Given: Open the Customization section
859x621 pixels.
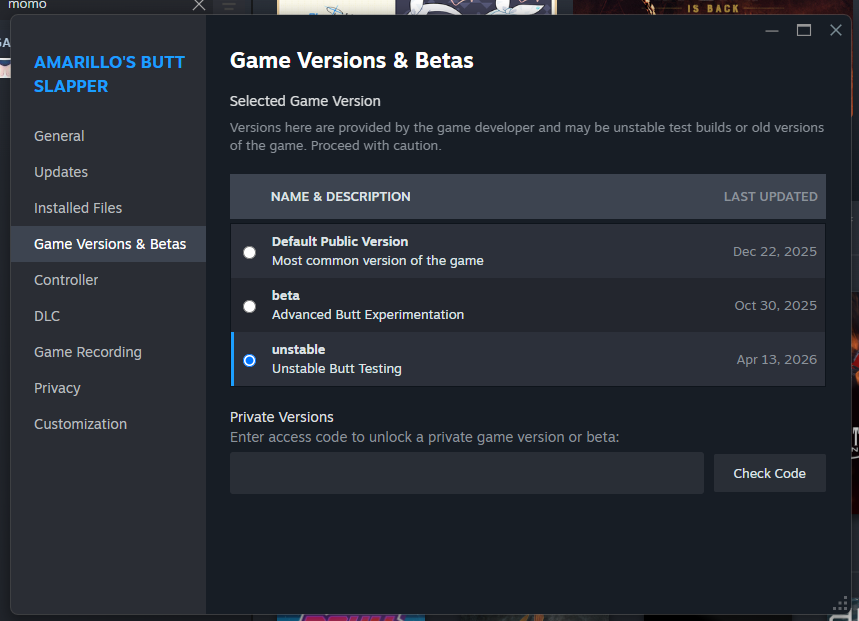Looking at the screenshot, I should point(80,424).
